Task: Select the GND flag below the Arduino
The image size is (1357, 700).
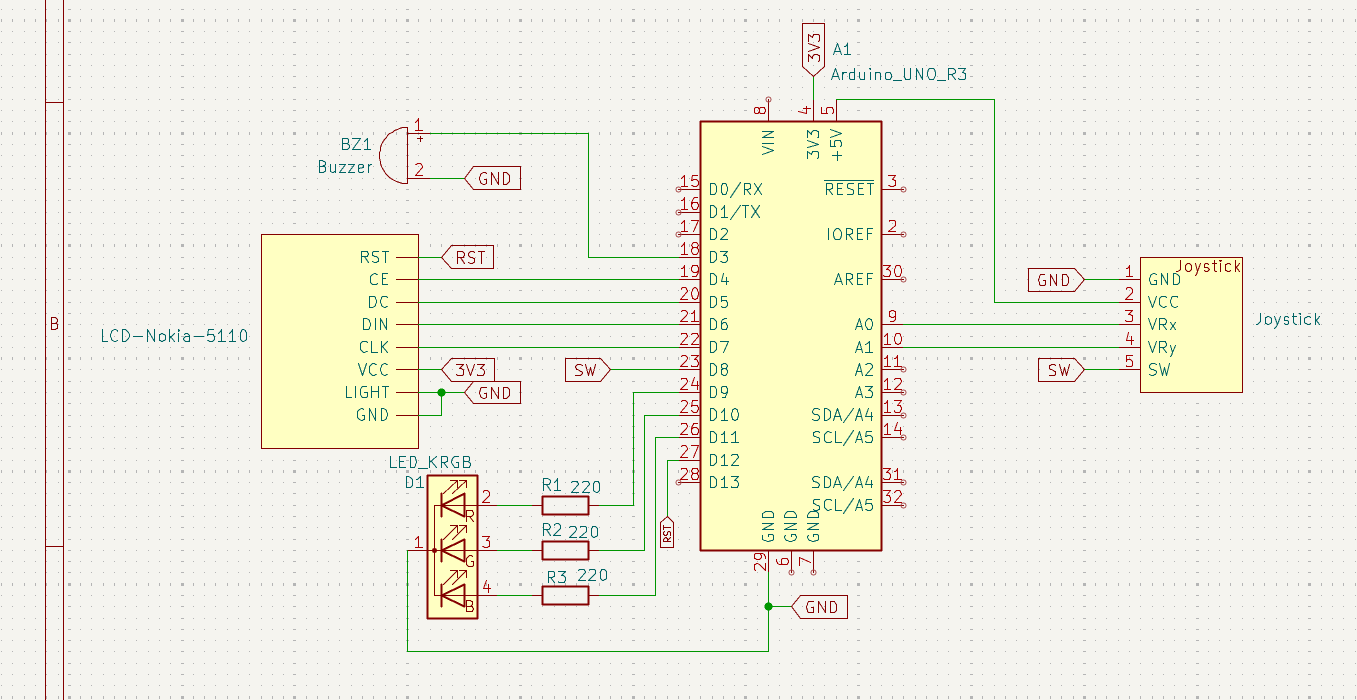Action: (821, 606)
